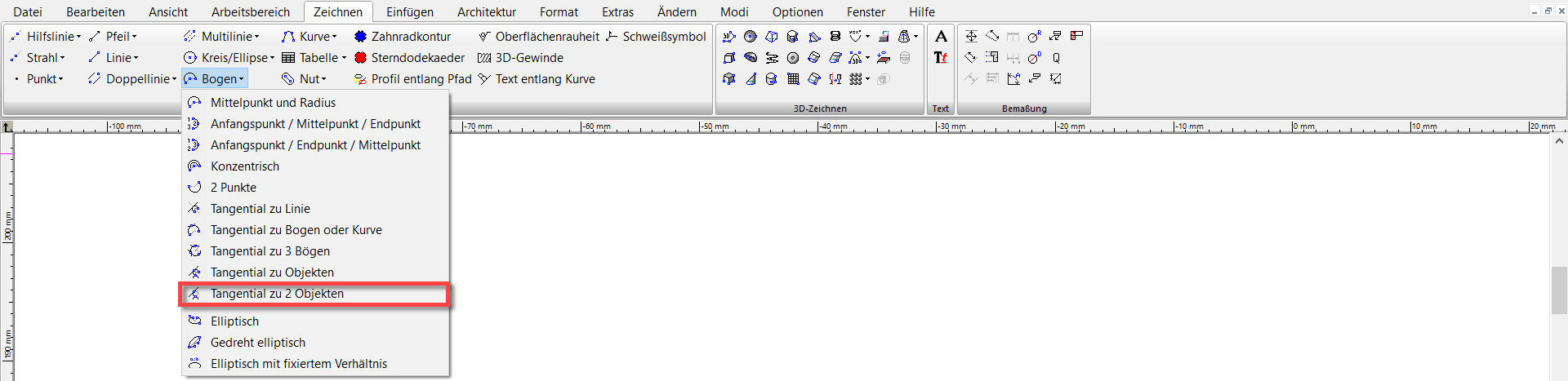The height and width of the screenshot is (381, 1568).
Task: Select the radius dimension tool
Action: [1035, 36]
